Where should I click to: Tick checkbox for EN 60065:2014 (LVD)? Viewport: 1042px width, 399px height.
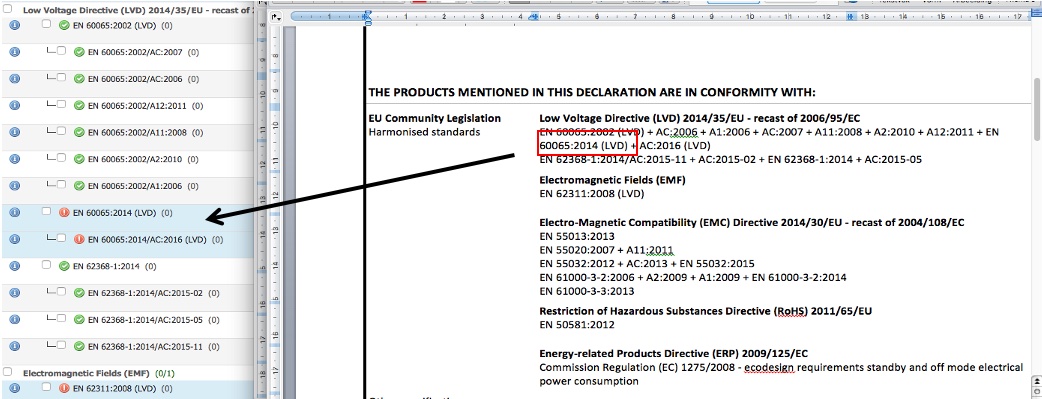pos(46,211)
